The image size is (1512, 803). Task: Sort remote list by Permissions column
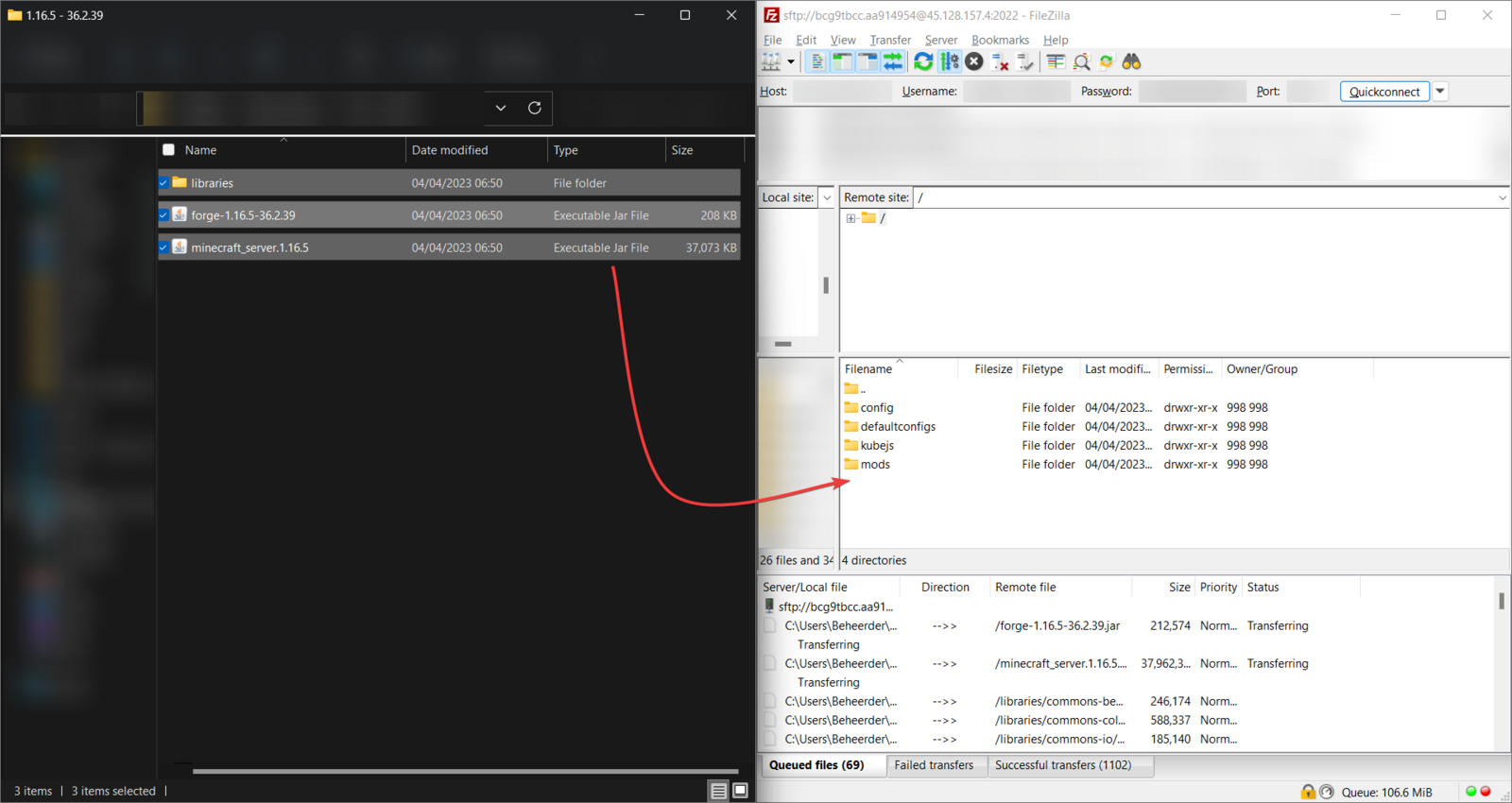[1190, 369]
